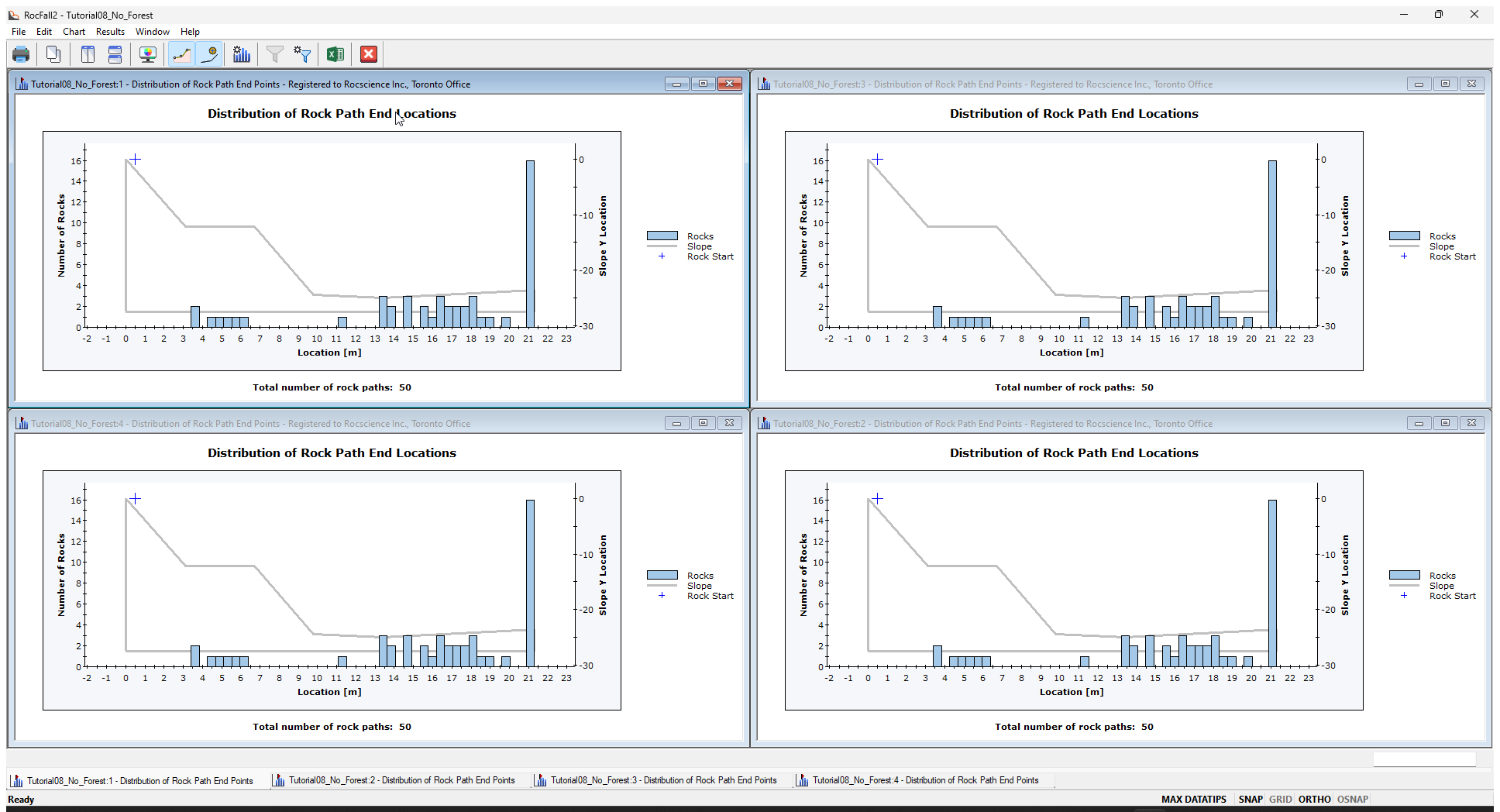Open the File menu
Viewport: 1500px width, 812px height.
click(19, 32)
